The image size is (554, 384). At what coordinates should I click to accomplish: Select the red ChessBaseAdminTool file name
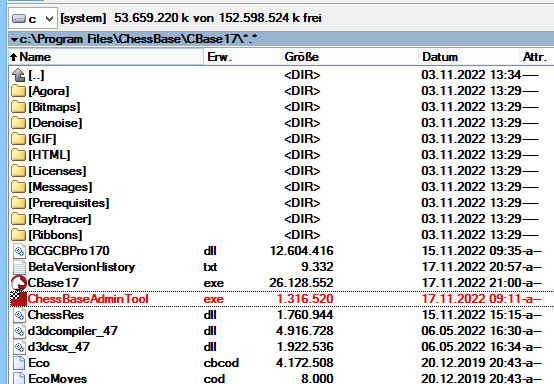pos(88,299)
